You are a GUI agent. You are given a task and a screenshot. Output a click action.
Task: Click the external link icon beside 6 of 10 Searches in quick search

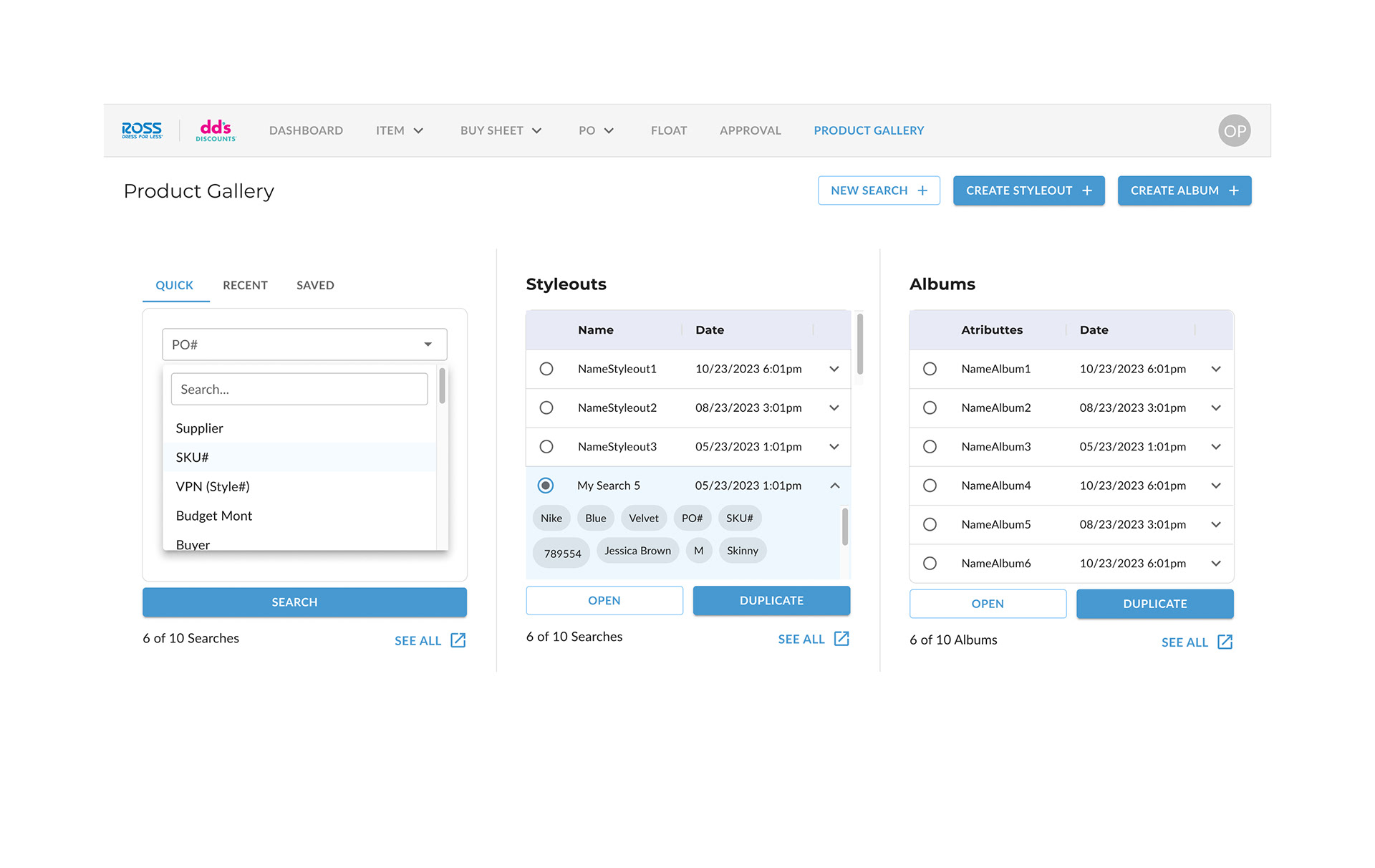[458, 640]
